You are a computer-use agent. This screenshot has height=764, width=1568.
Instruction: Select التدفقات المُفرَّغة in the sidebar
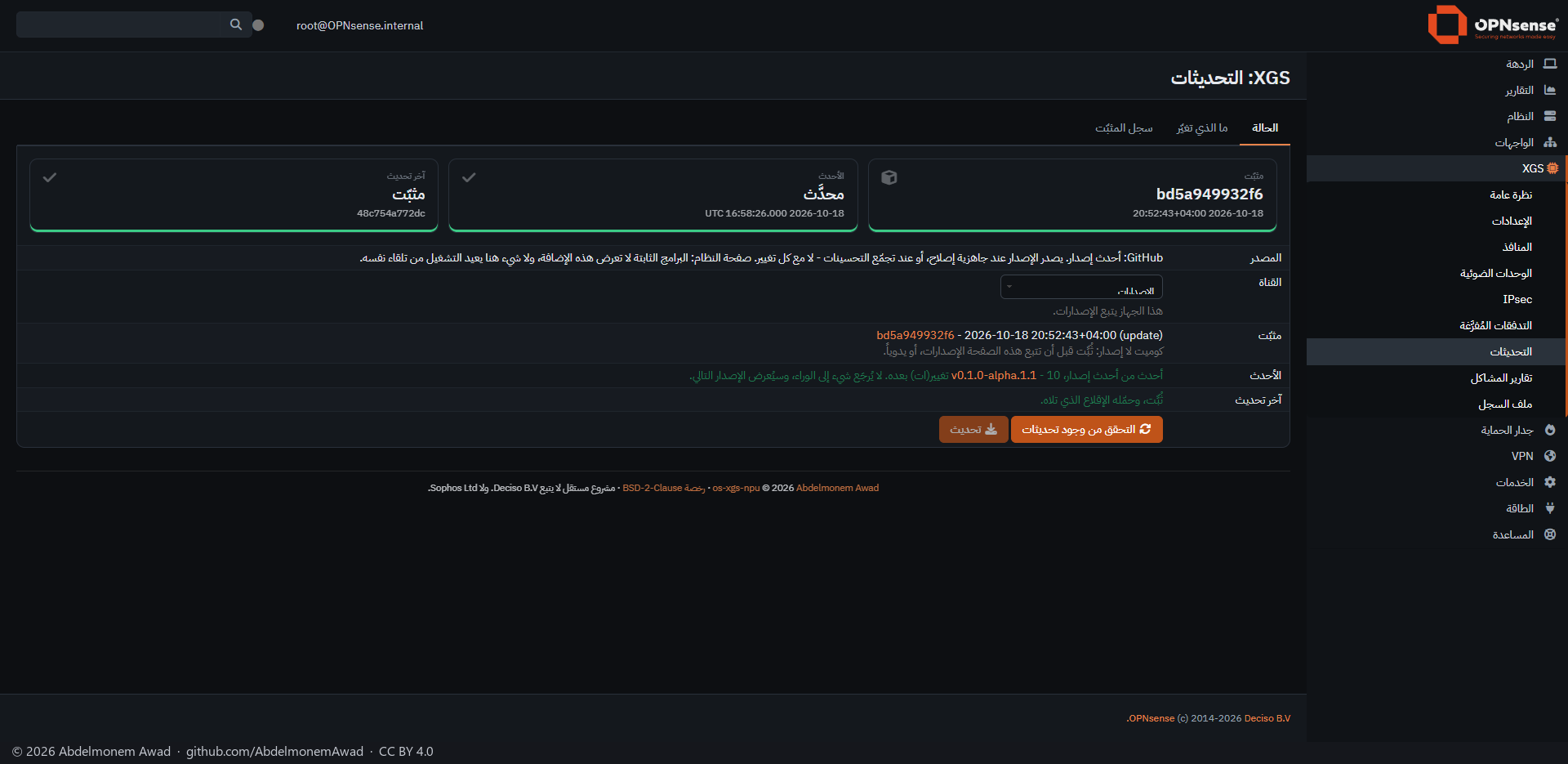(1496, 325)
